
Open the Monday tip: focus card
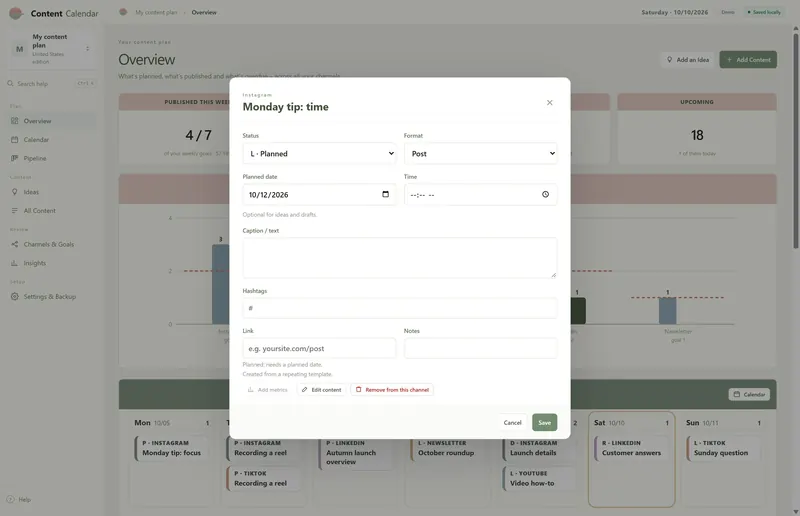(x=172, y=448)
